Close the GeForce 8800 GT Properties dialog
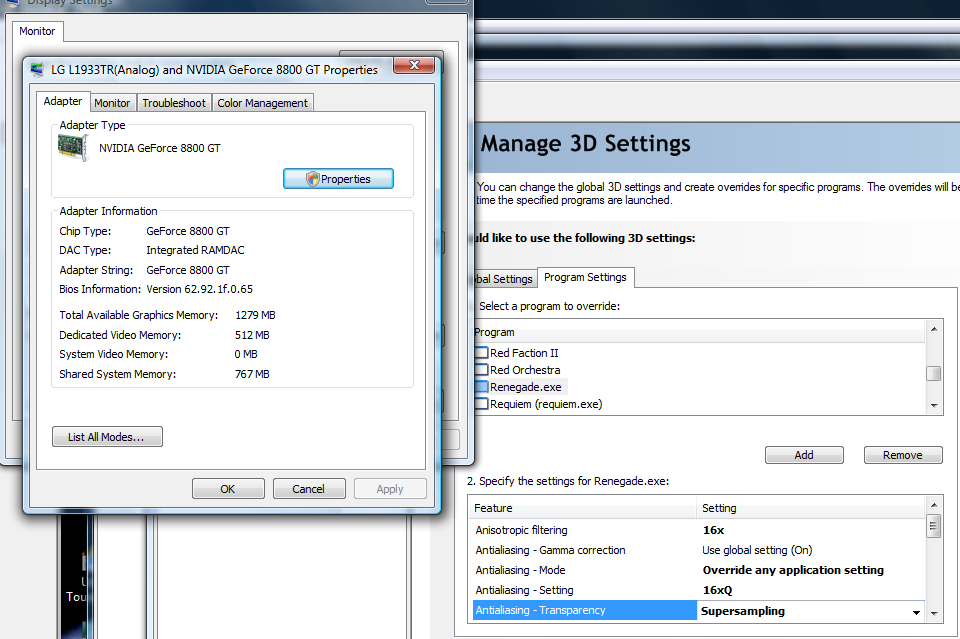This screenshot has width=960, height=639. tap(413, 67)
